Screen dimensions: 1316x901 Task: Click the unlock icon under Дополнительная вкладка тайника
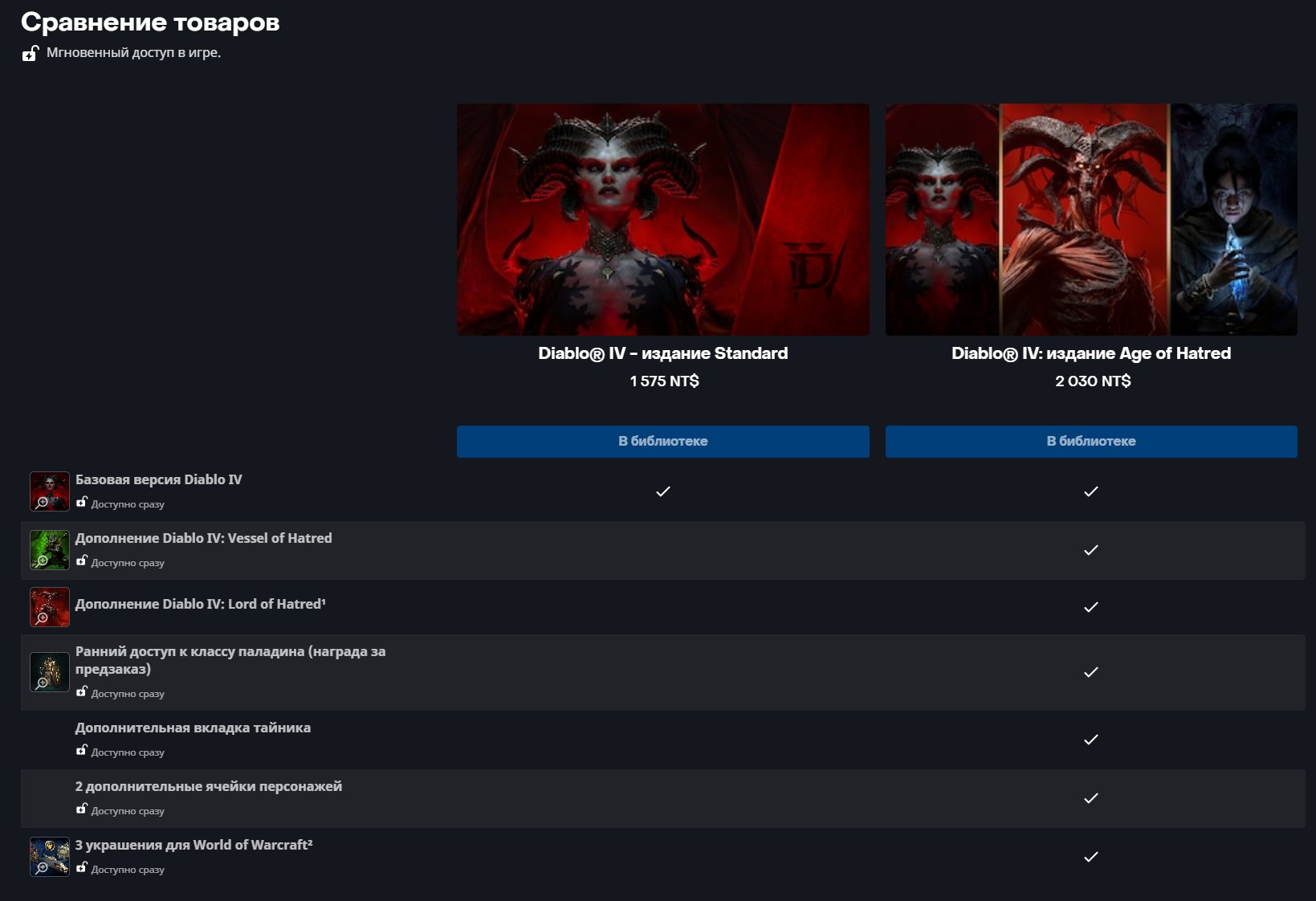click(81, 751)
